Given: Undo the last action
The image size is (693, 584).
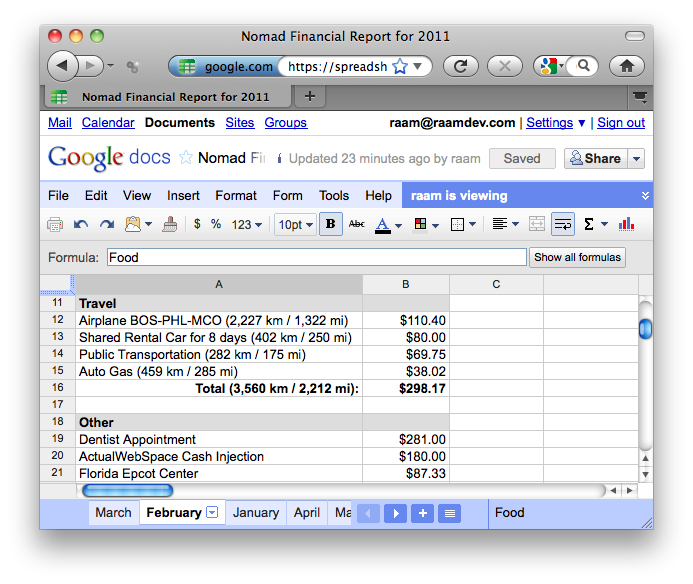Looking at the screenshot, I should click(81, 224).
